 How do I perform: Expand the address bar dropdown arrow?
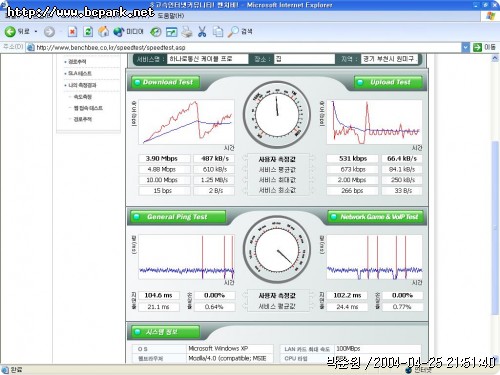(x=466, y=47)
